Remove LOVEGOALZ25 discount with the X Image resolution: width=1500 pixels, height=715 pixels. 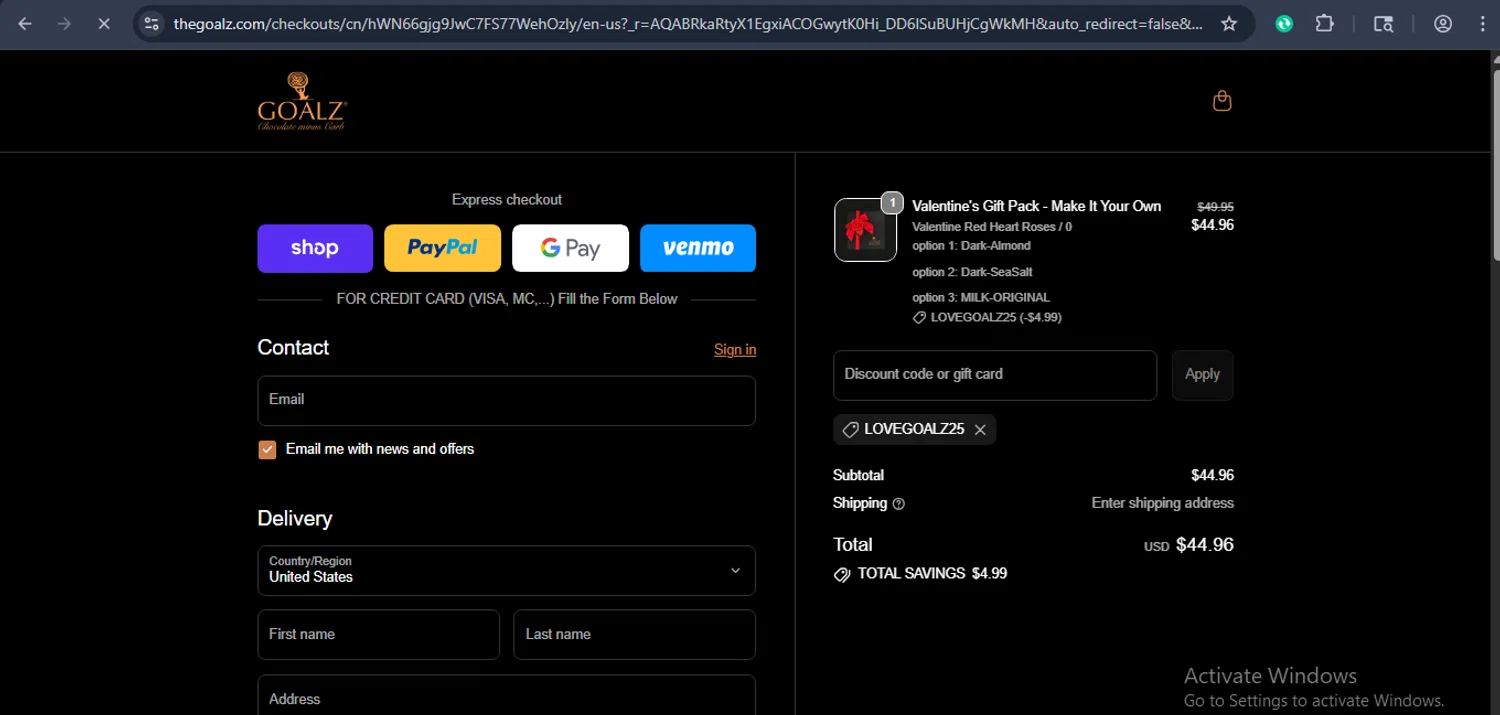(x=980, y=430)
